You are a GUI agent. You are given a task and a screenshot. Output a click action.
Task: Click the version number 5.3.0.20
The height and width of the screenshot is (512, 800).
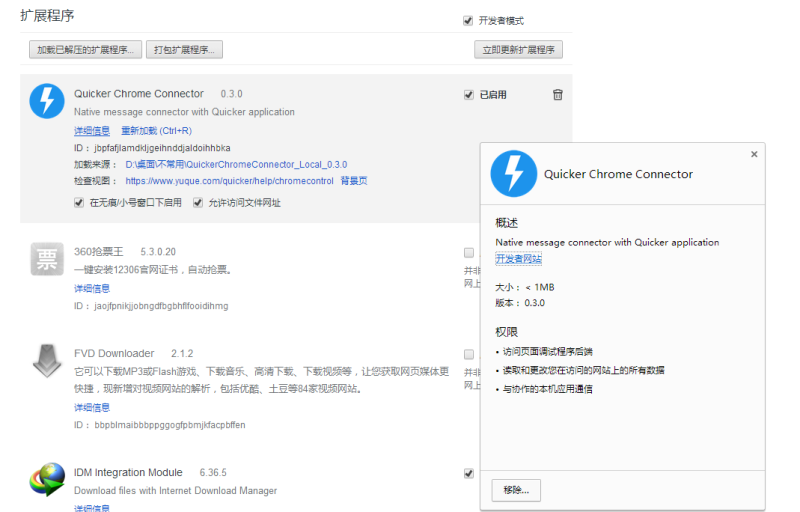pyautogui.click(x=158, y=252)
